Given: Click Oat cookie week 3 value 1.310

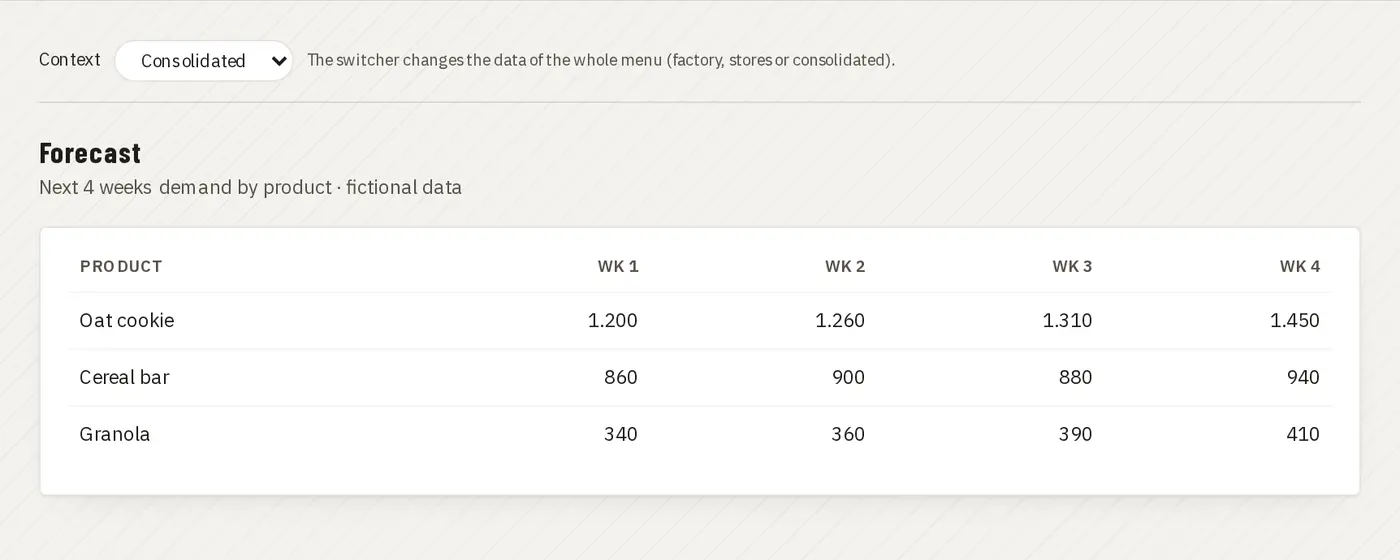Looking at the screenshot, I should tap(1068, 320).
